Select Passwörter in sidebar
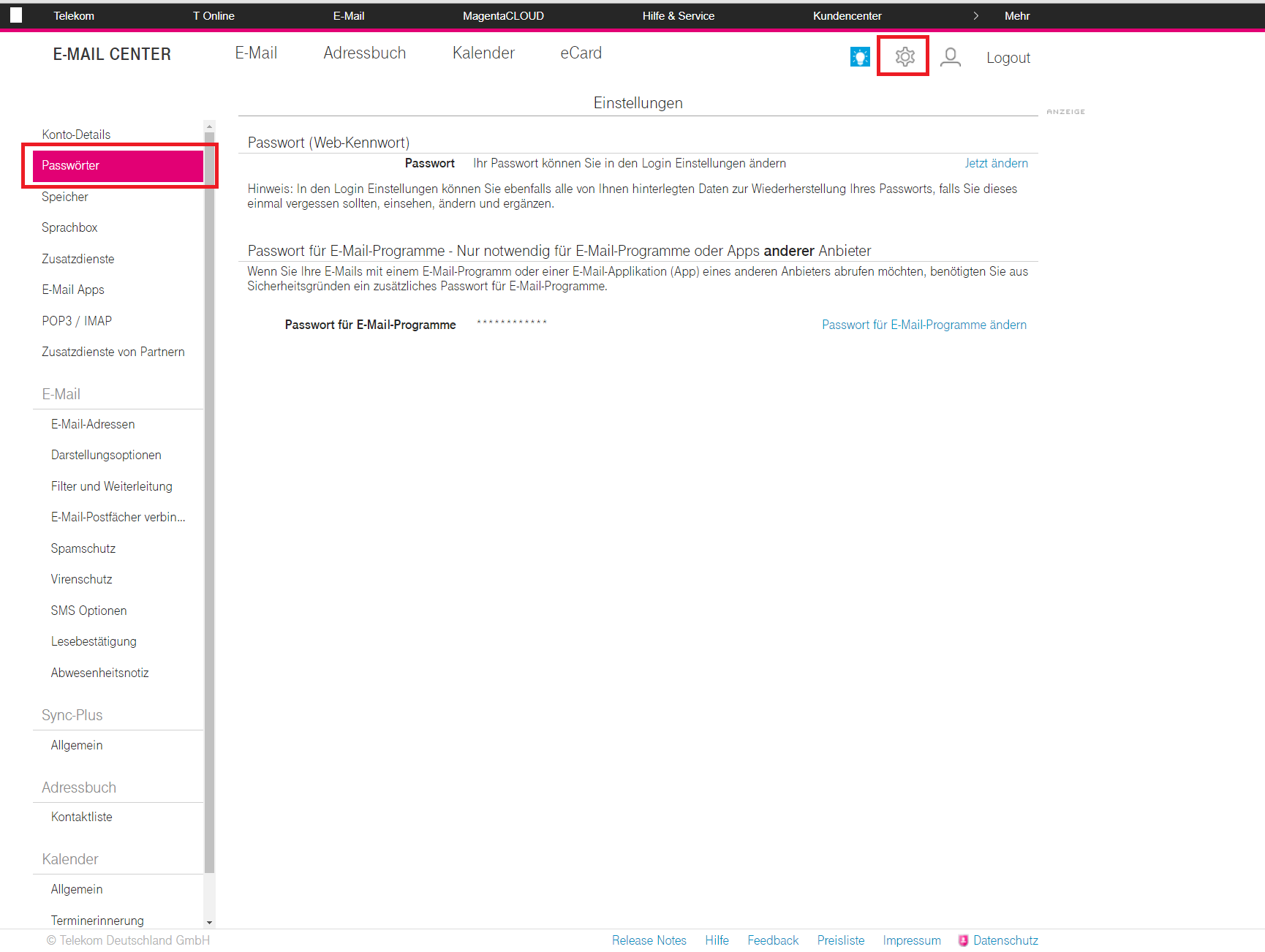 click(x=118, y=165)
